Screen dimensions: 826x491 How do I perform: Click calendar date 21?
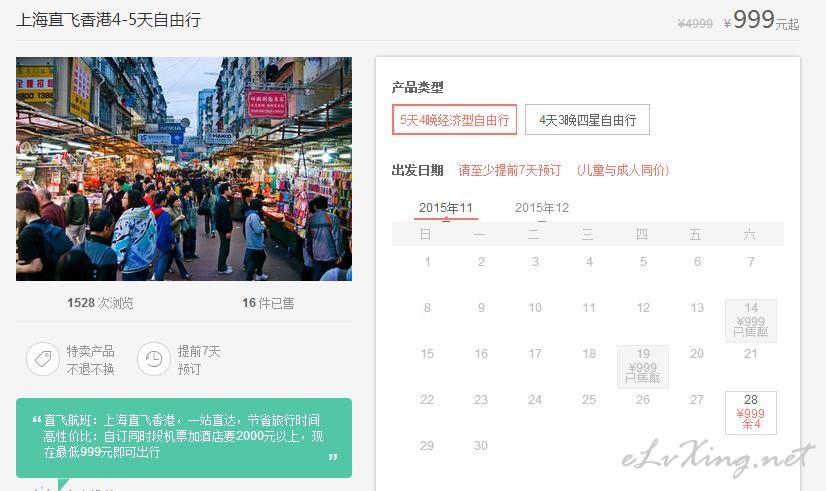pos(751,353)
